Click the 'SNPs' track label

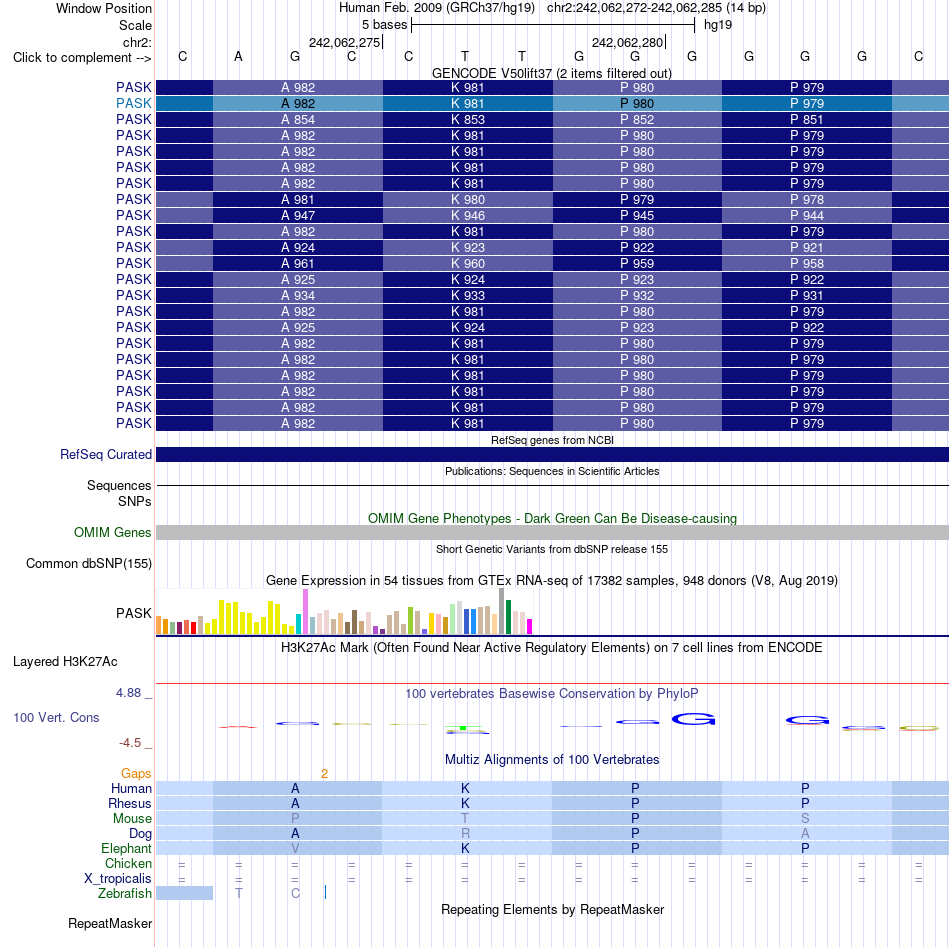coord(135,502)
